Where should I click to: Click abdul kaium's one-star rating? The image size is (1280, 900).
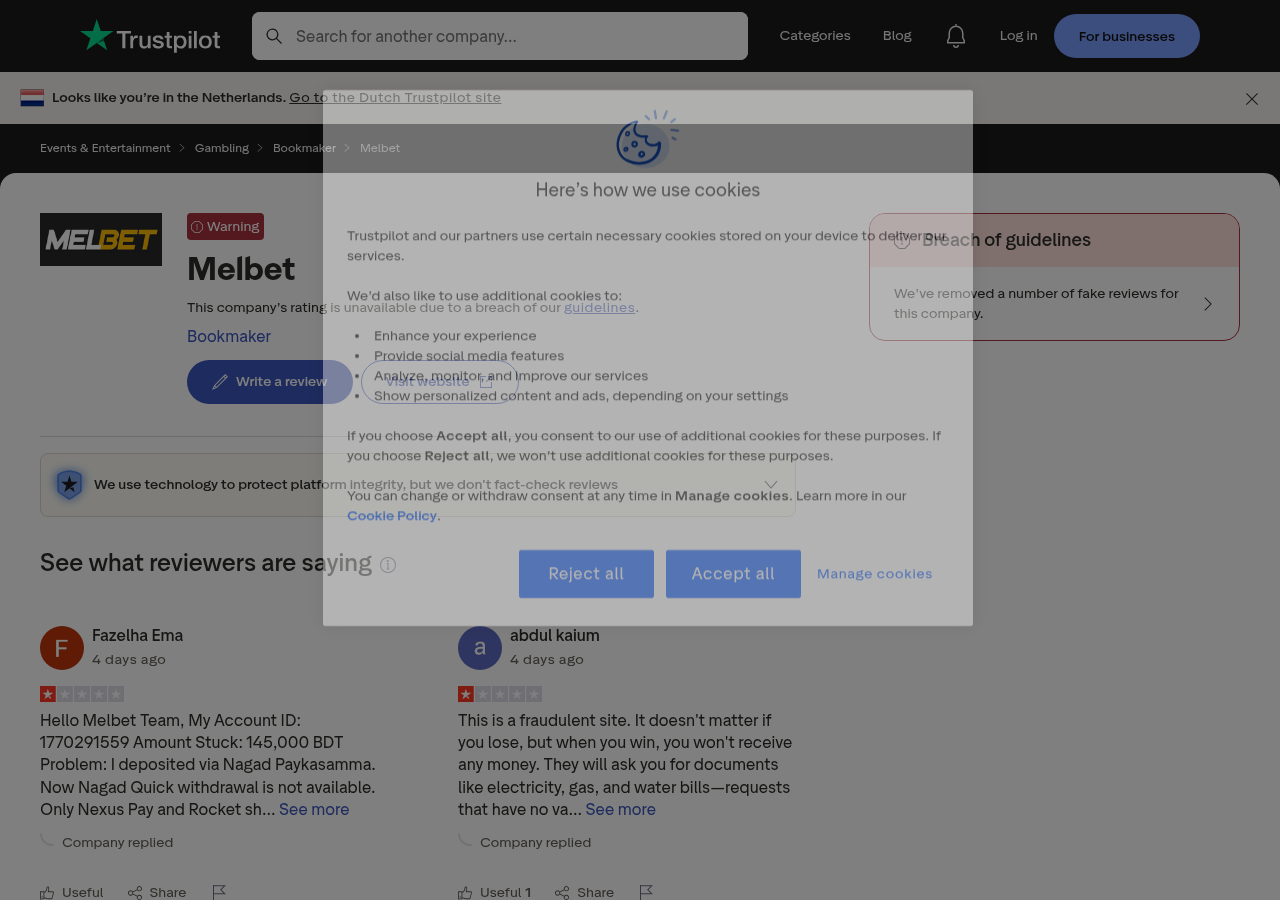tap(500, 694)
